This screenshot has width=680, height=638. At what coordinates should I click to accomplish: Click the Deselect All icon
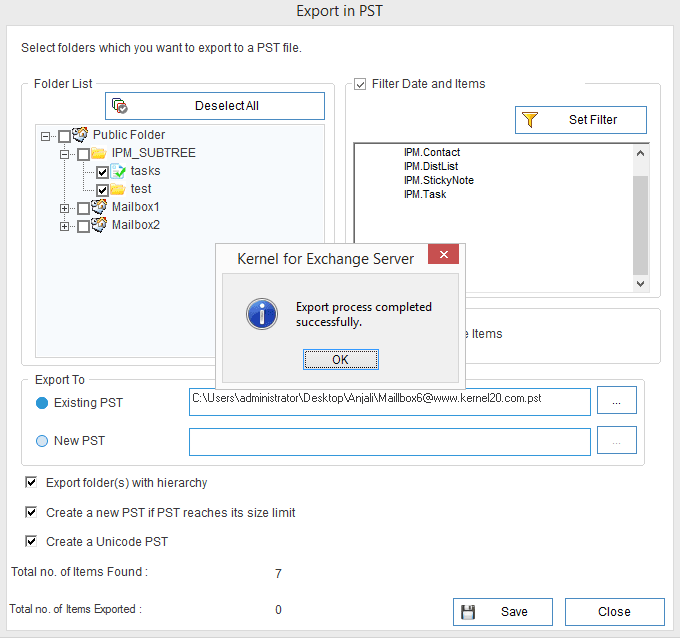click(120, 106)
